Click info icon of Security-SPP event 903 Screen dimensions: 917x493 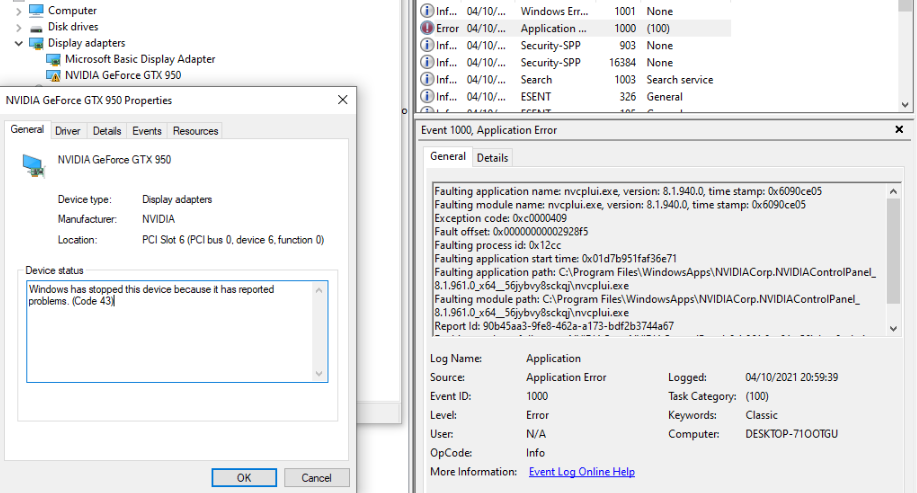coord(427,45)
